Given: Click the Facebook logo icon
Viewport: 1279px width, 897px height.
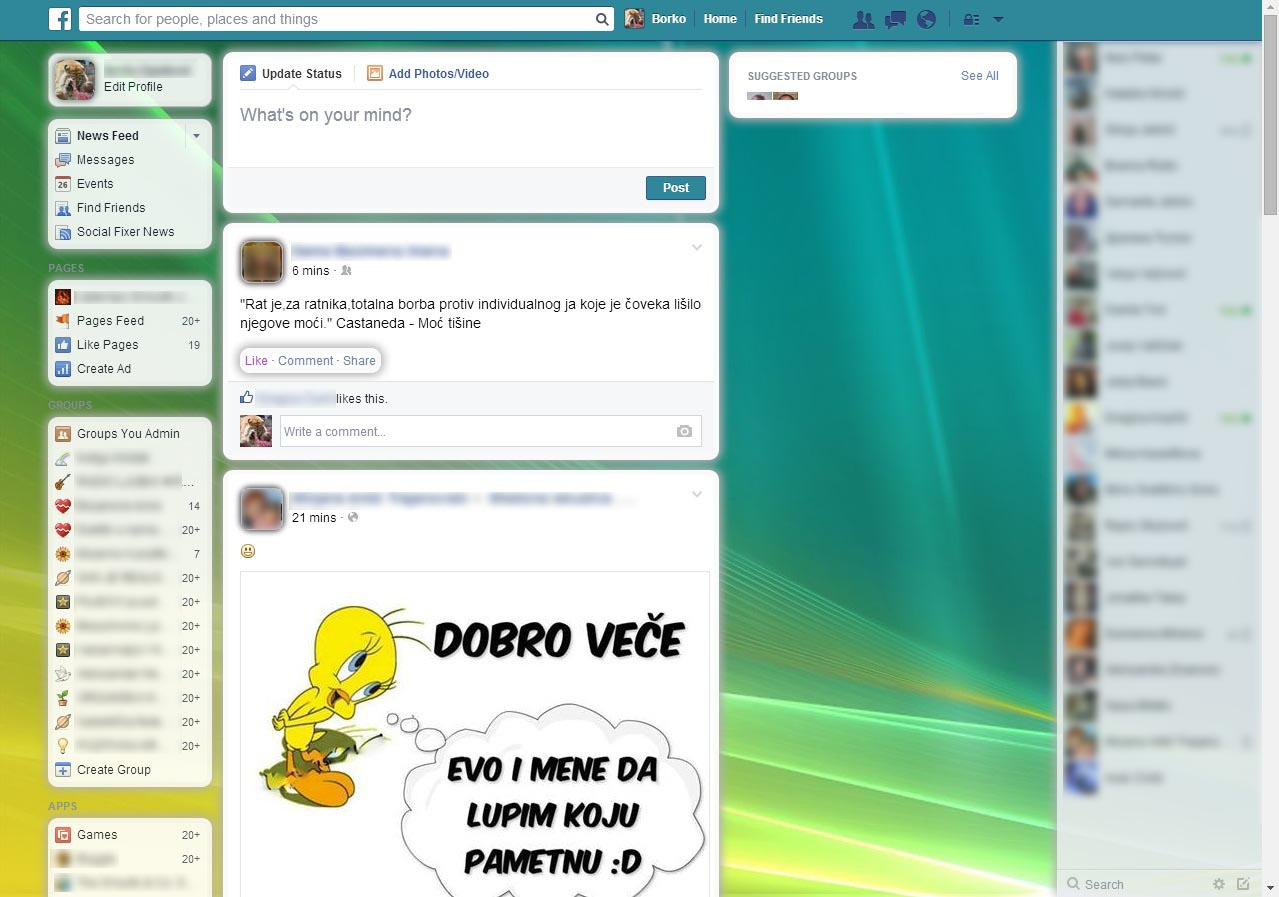Looking at the screenshot, I should tap(60, 18).
